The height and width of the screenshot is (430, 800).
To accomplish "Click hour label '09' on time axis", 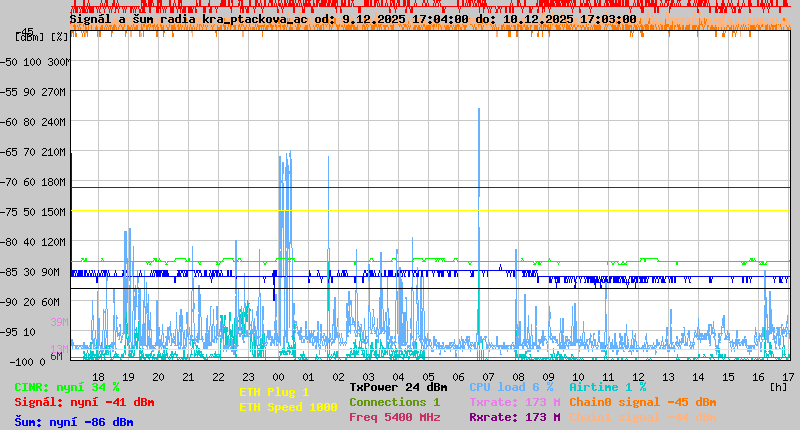I will click(x=548, y=377).
